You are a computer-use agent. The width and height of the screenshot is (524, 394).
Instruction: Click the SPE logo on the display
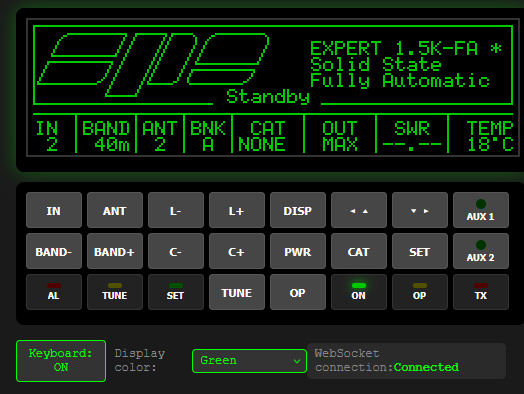pyautogui.click(x=153, y=65)
